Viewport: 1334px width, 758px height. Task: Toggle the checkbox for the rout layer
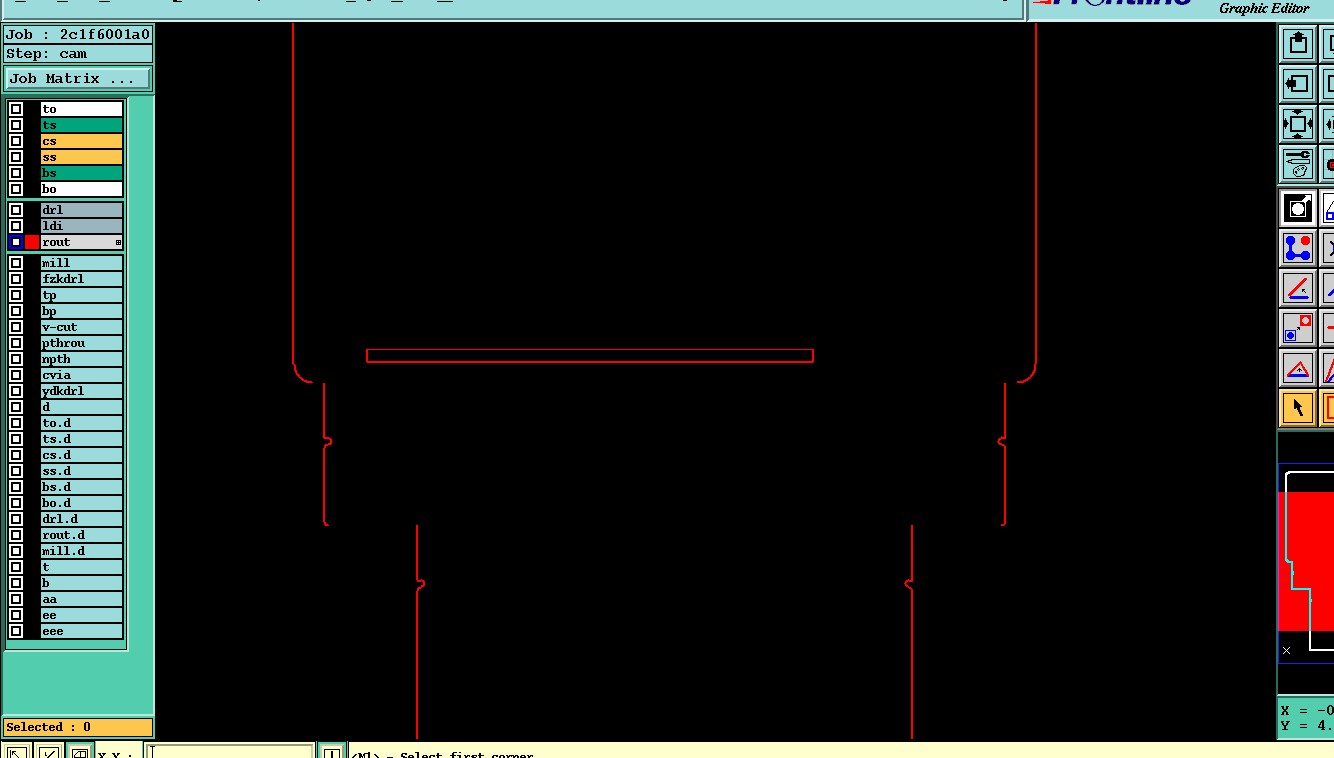click(16, 242)
